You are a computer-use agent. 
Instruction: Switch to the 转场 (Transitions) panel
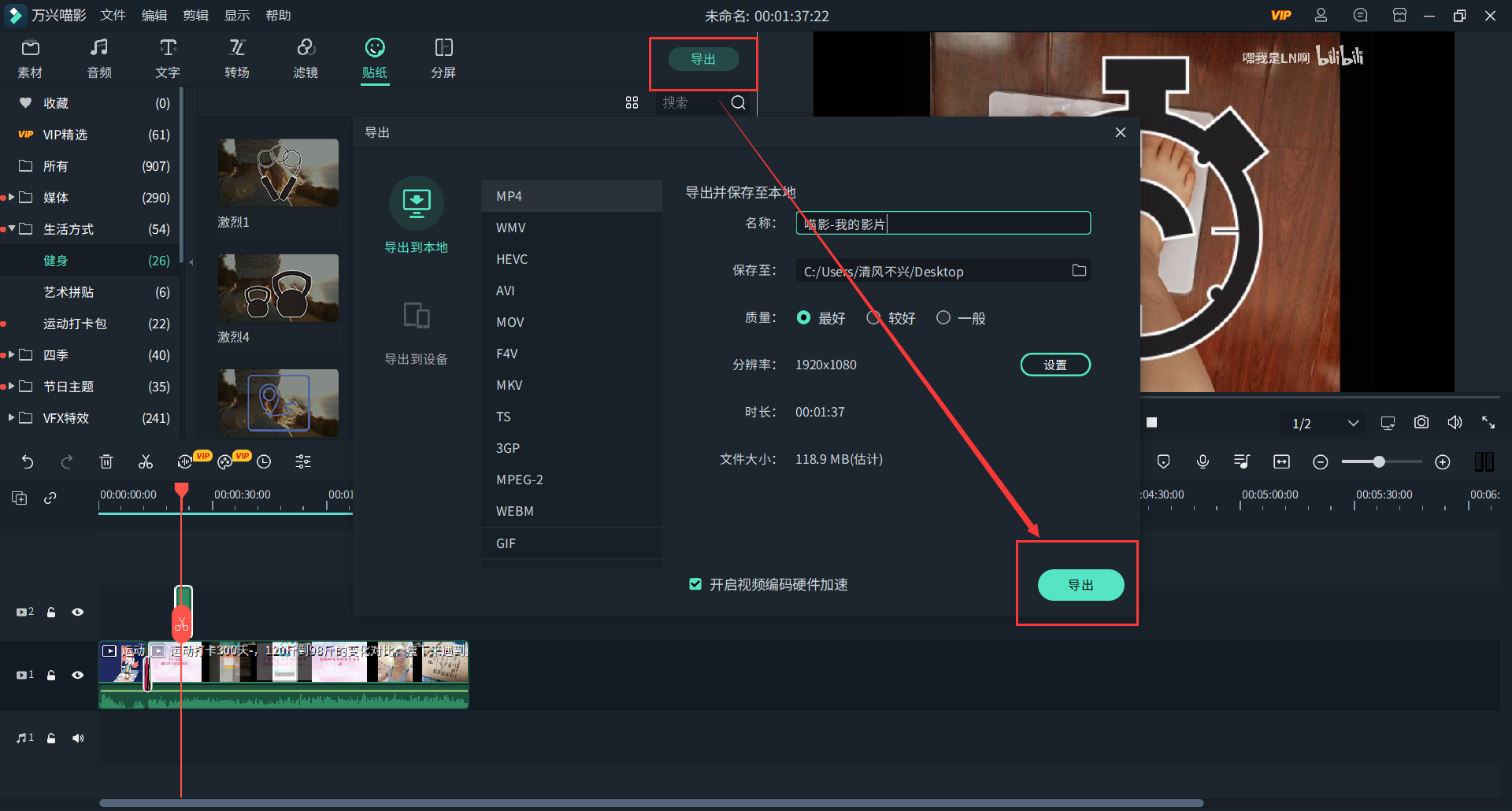tap(236, 57)
